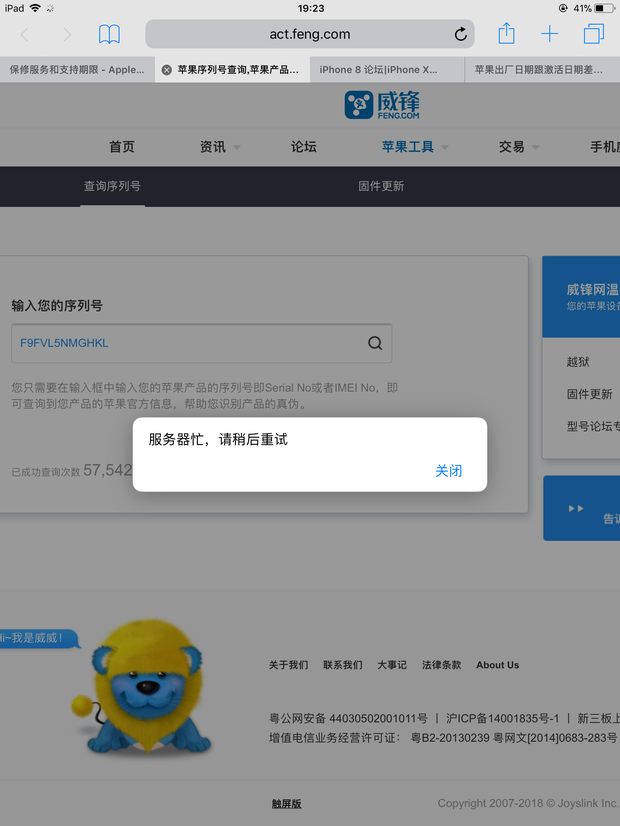Expand the 资讯 dropdown menu
Viewport: 620px width, 826px height.
pos(220,147)
